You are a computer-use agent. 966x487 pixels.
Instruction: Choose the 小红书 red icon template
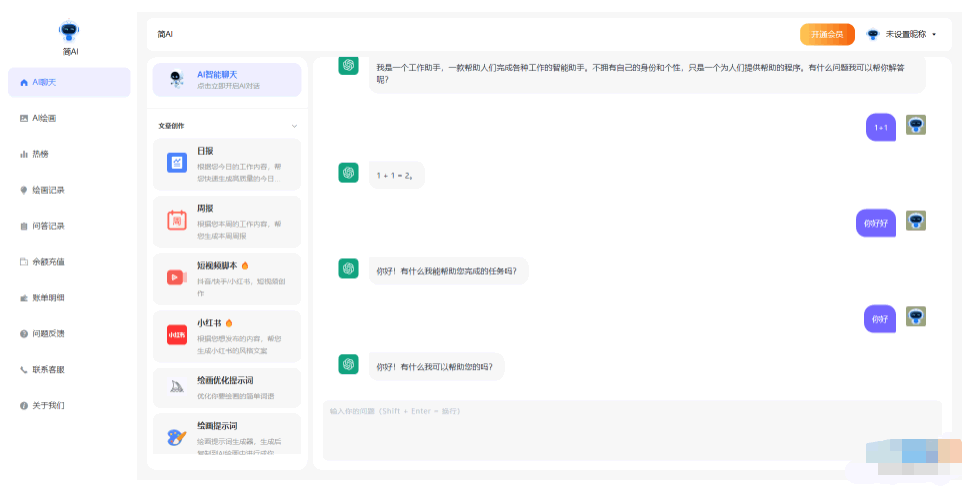177,335
